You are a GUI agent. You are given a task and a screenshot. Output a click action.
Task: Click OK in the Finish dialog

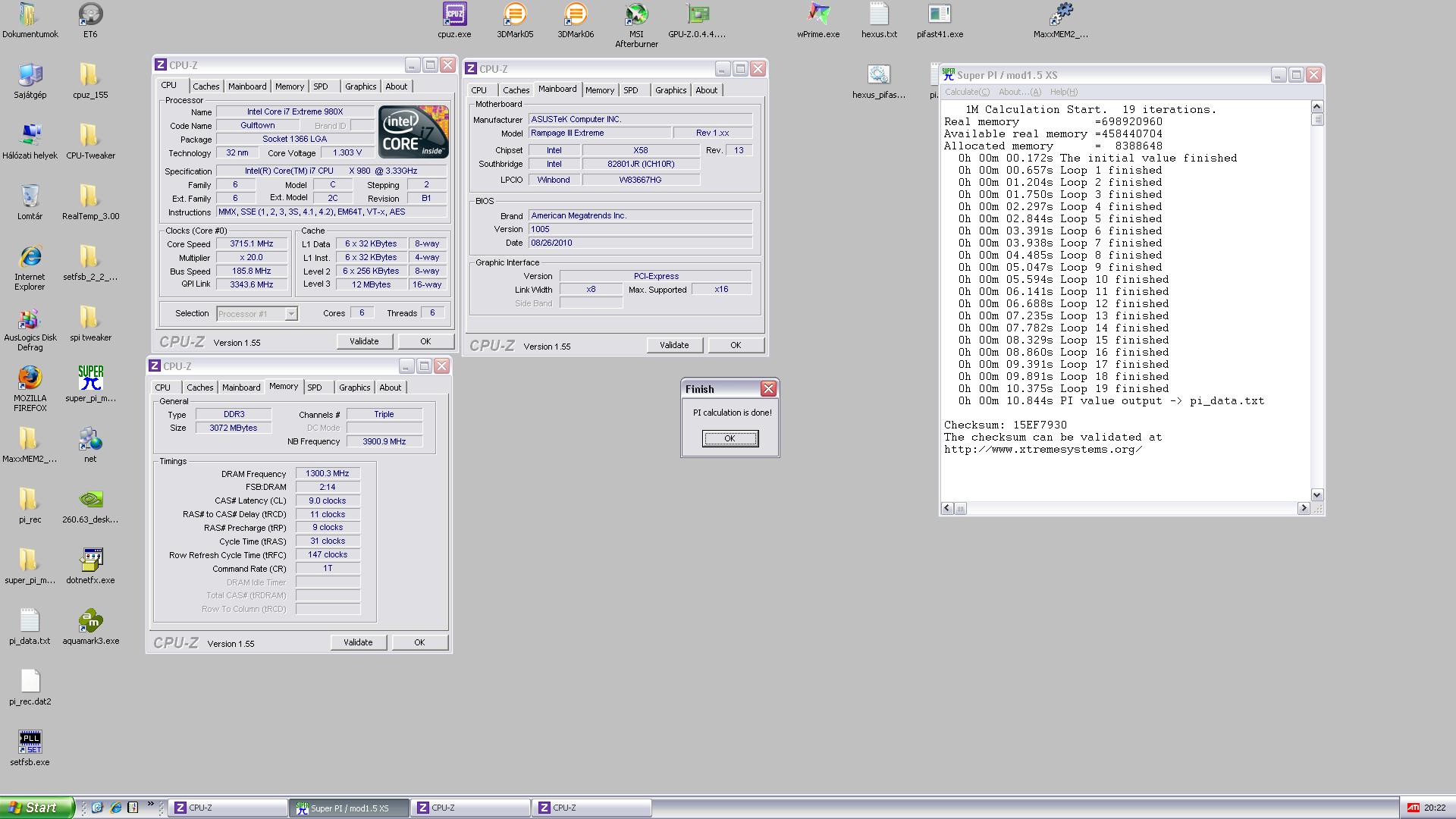[730, 438]
